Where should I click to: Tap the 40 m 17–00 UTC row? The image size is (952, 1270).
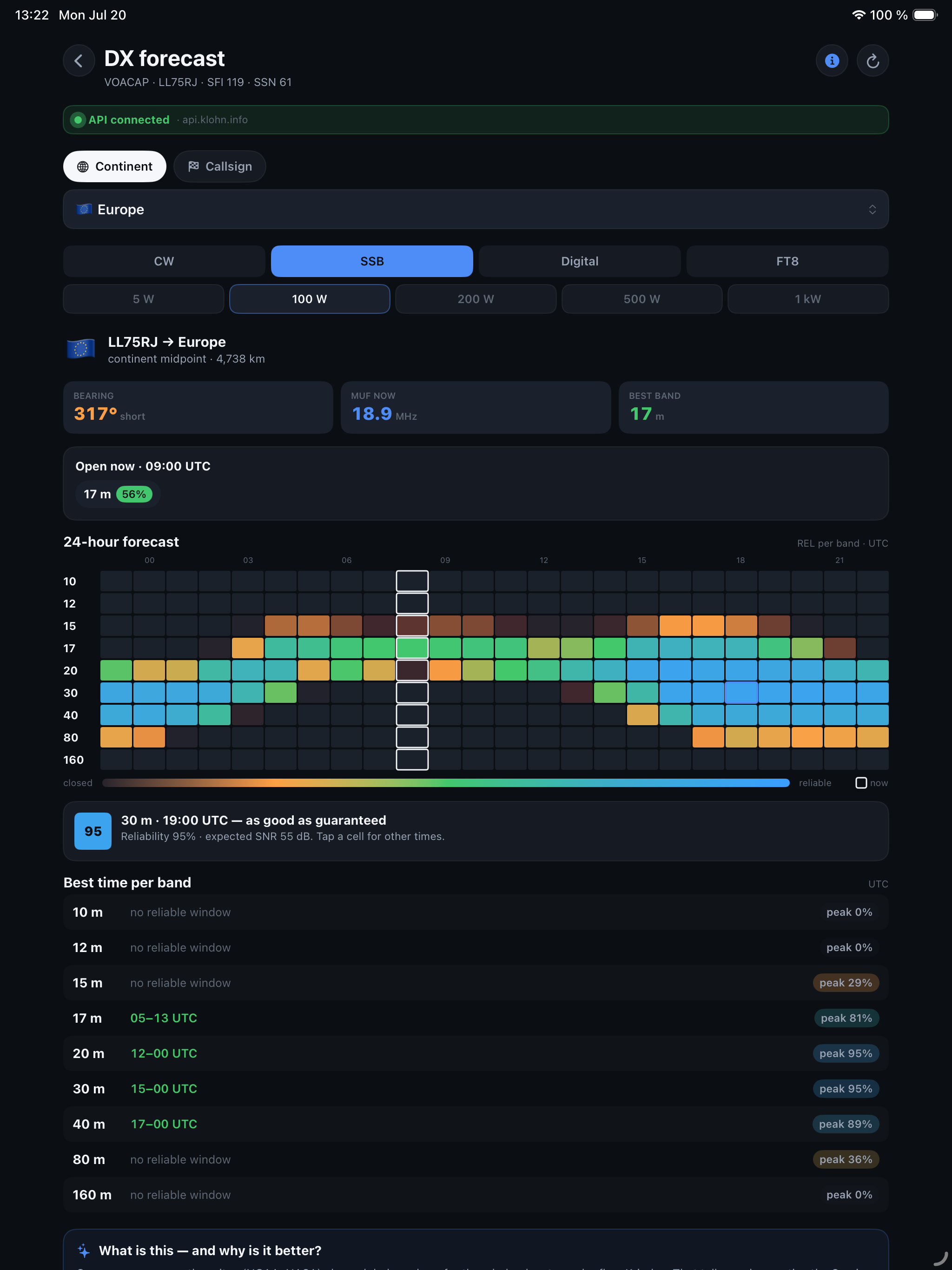(x=476, y=1124)
